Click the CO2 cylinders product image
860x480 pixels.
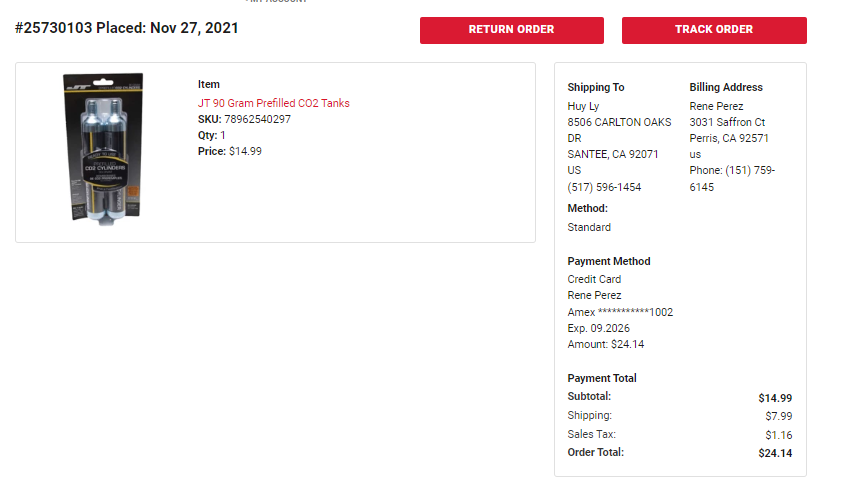tap(104, 149)
